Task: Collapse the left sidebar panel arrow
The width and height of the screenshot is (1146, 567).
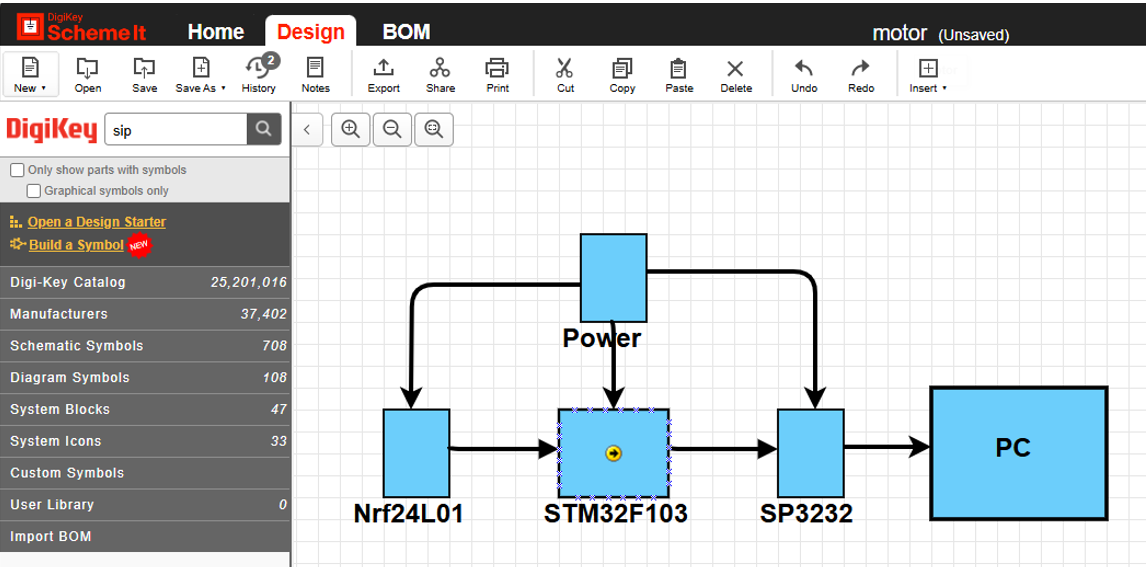Action: [x=307, y=129]
